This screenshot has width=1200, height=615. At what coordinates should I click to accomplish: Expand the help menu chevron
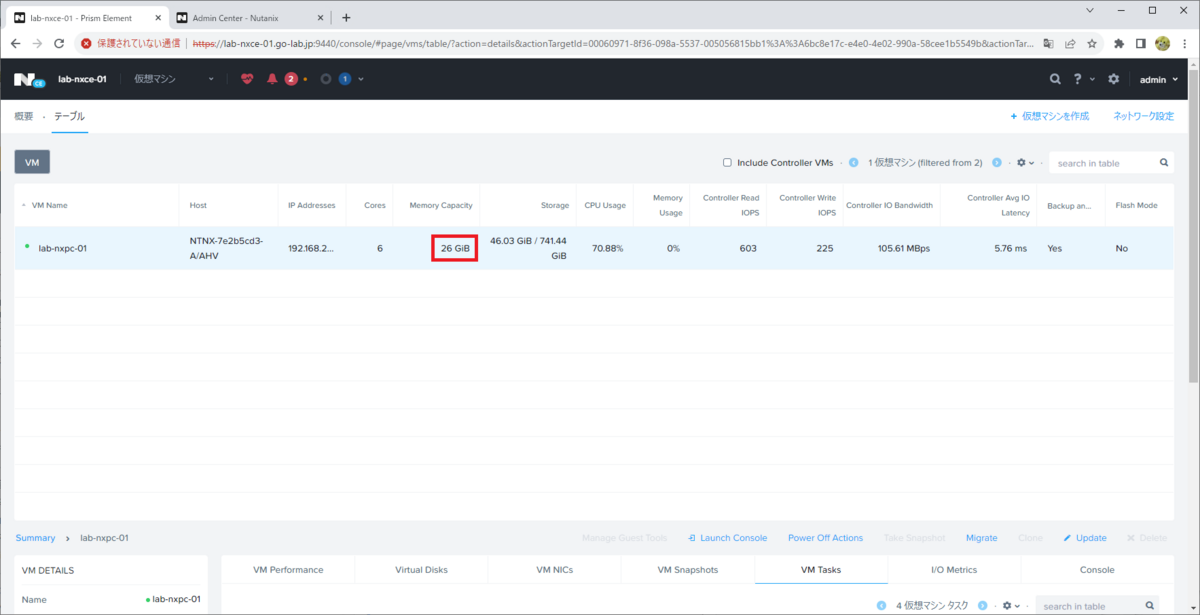1091,79
